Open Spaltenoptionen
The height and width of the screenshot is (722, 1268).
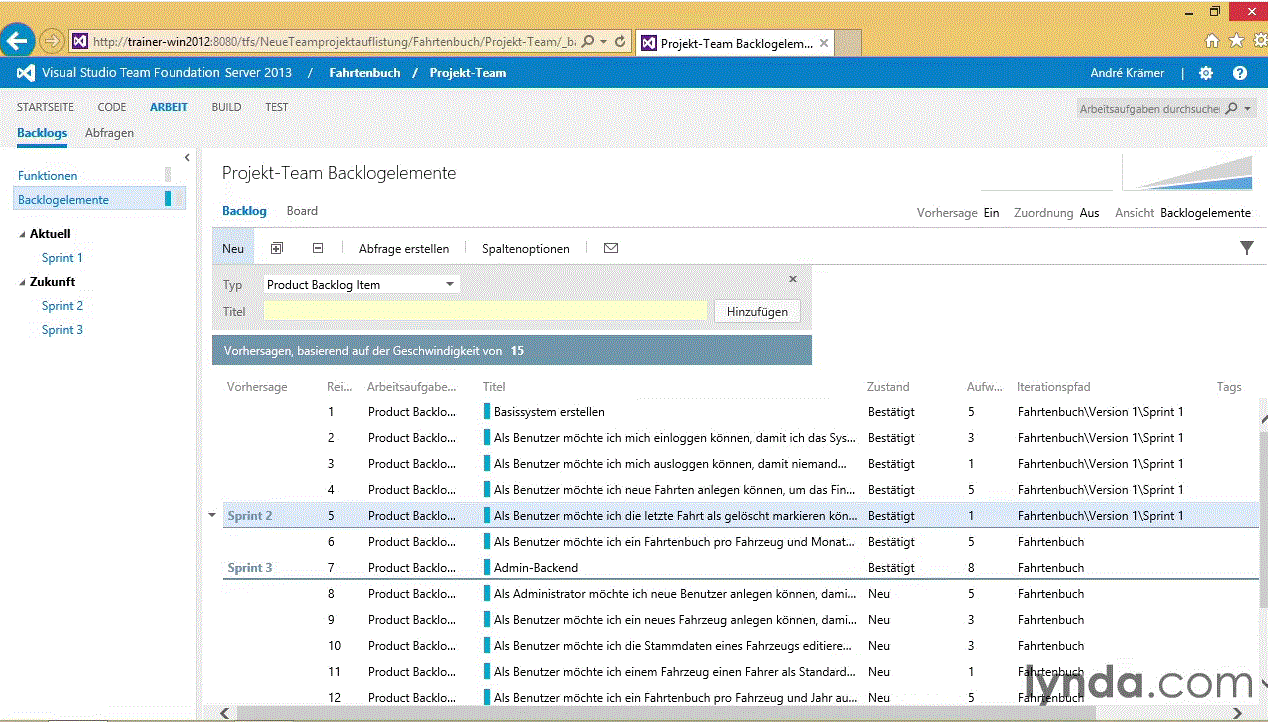[x=526, y=248]
